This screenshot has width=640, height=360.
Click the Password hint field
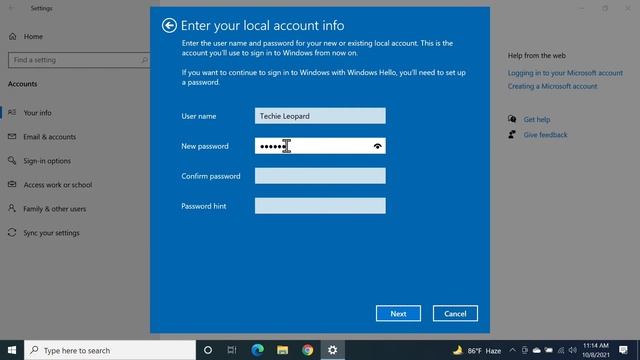coord(320,206)
